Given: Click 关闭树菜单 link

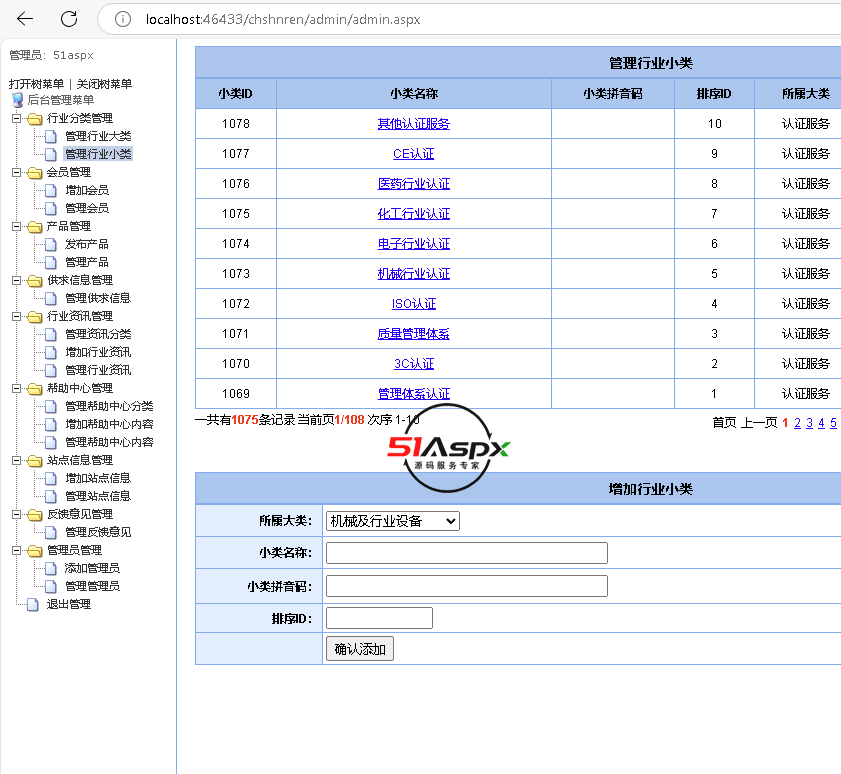Looking at the screenshot, I should [104, 84].
